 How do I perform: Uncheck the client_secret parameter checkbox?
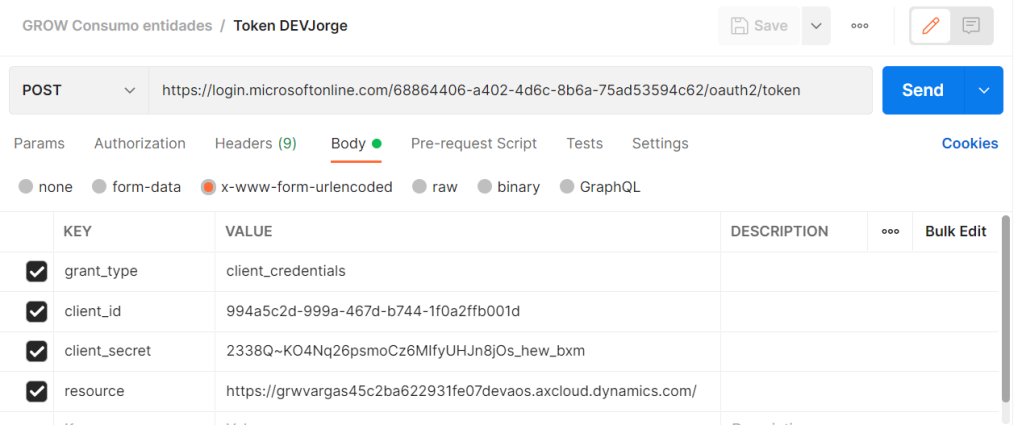click(37, 351)
